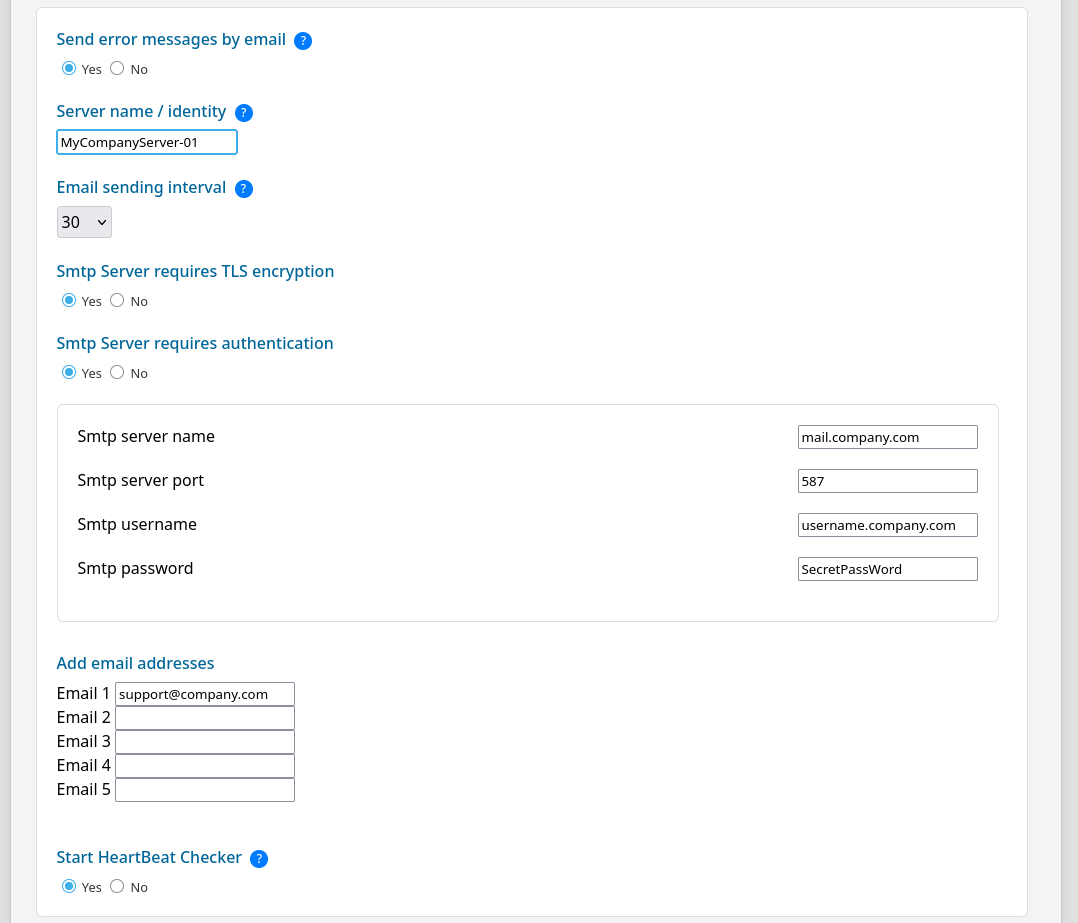This screenshot has width=1078, height=923.
Task: Click the empty Email 3 field
Action: [205, 742]
